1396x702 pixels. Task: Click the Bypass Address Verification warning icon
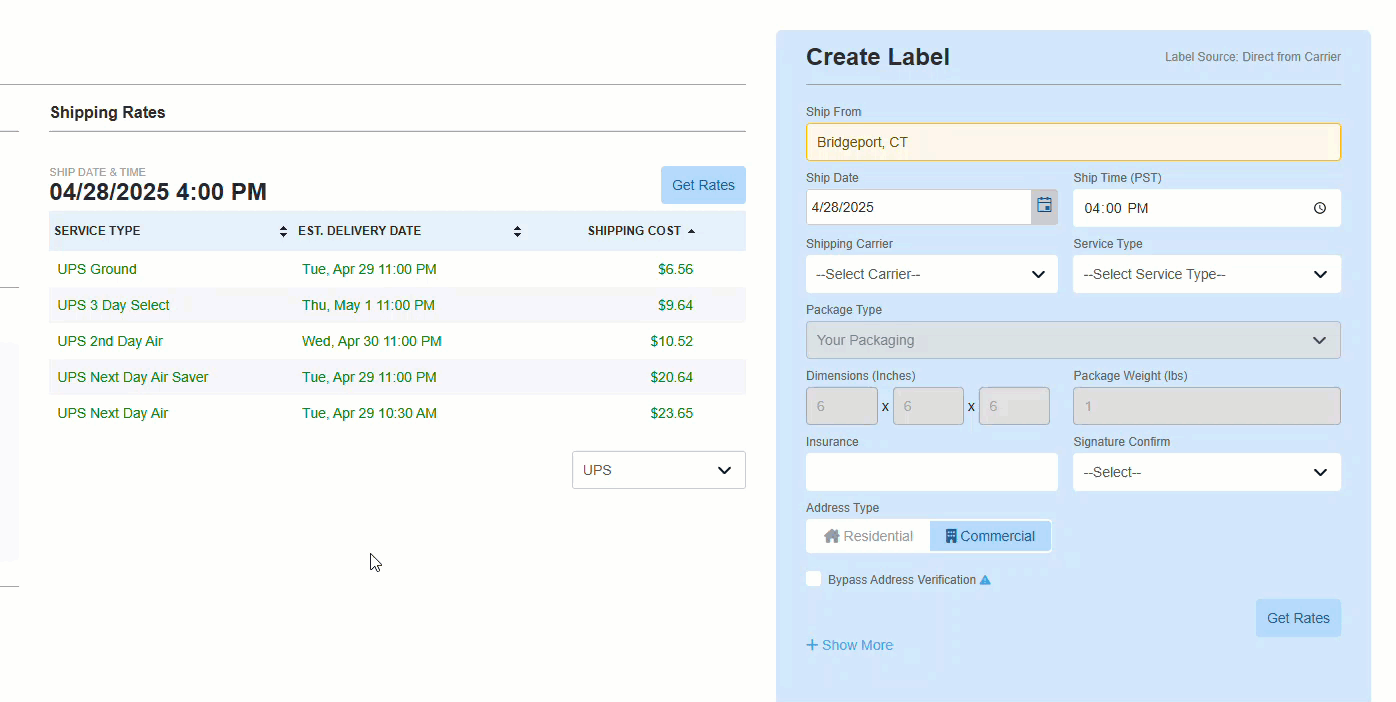985,580
